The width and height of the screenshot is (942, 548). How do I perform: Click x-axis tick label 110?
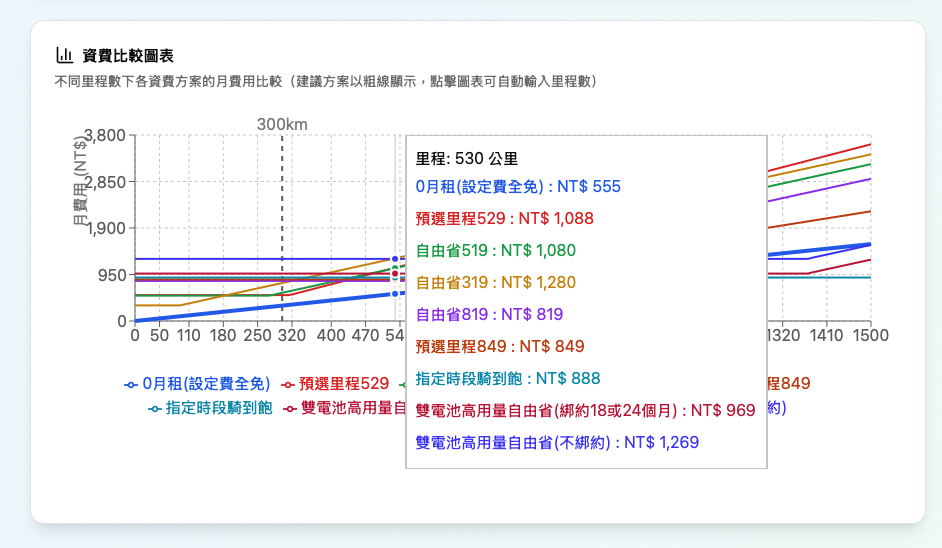pyautogui.click(x=189, y=335)
